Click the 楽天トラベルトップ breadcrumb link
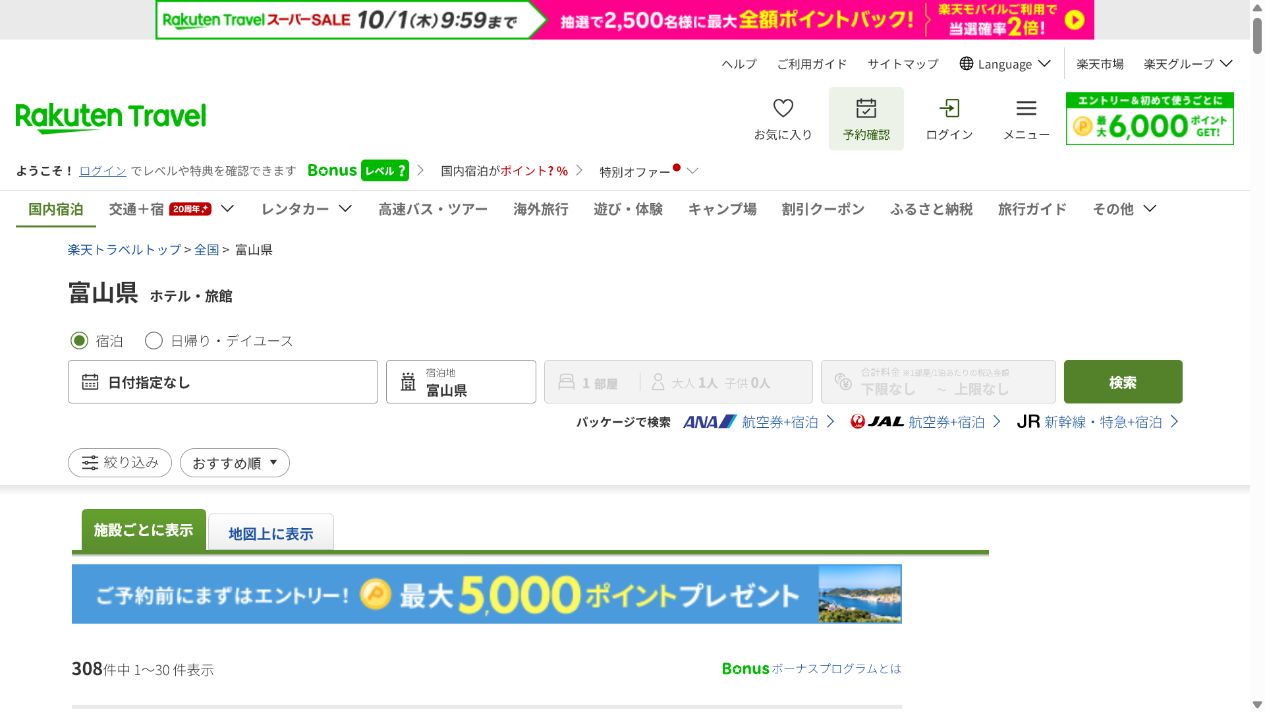1265x712 pixels. (125, 250)
